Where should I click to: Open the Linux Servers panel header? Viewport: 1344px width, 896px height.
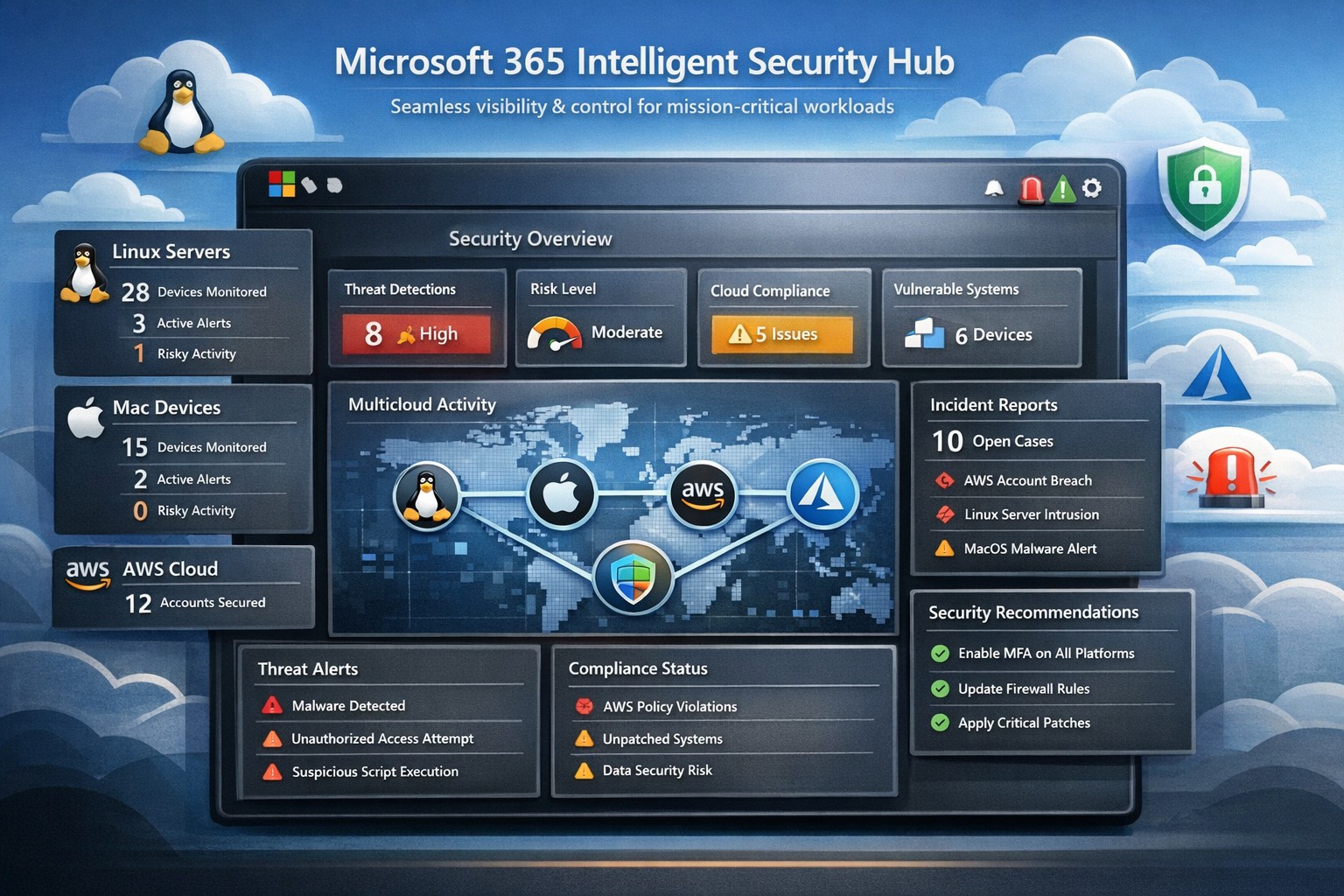coord(171,252)
